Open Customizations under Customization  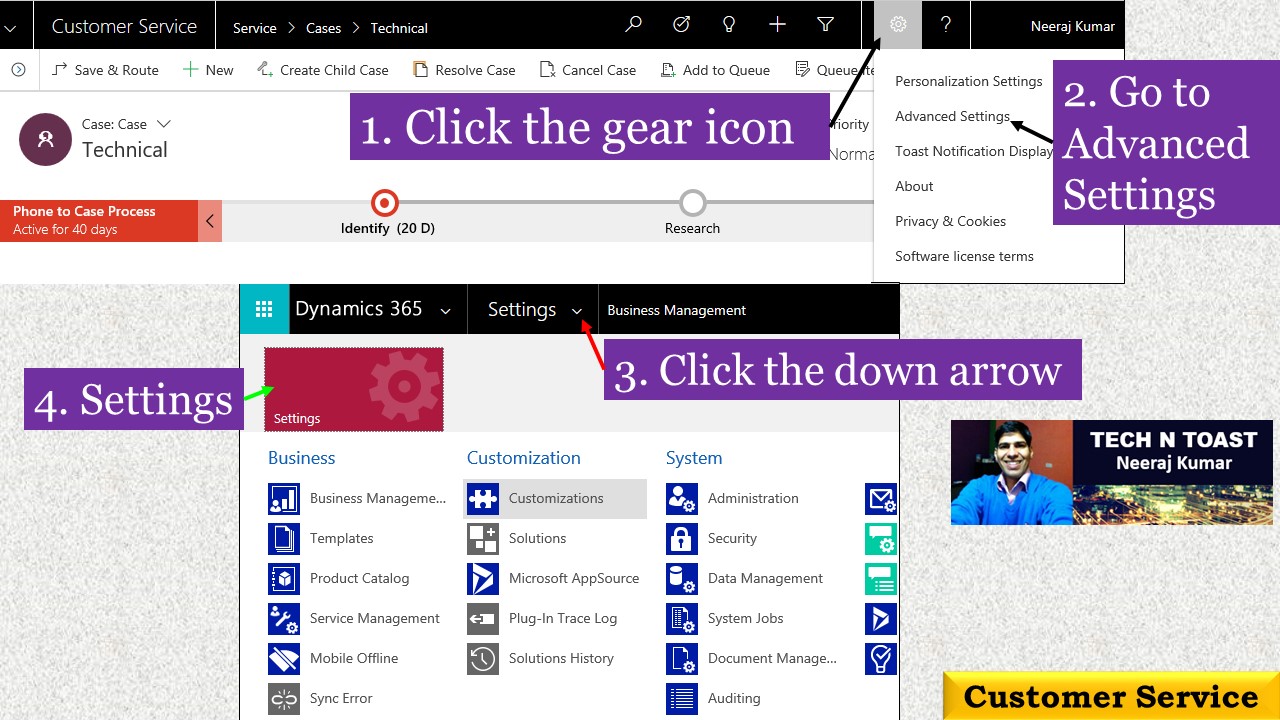coord(555,498)
